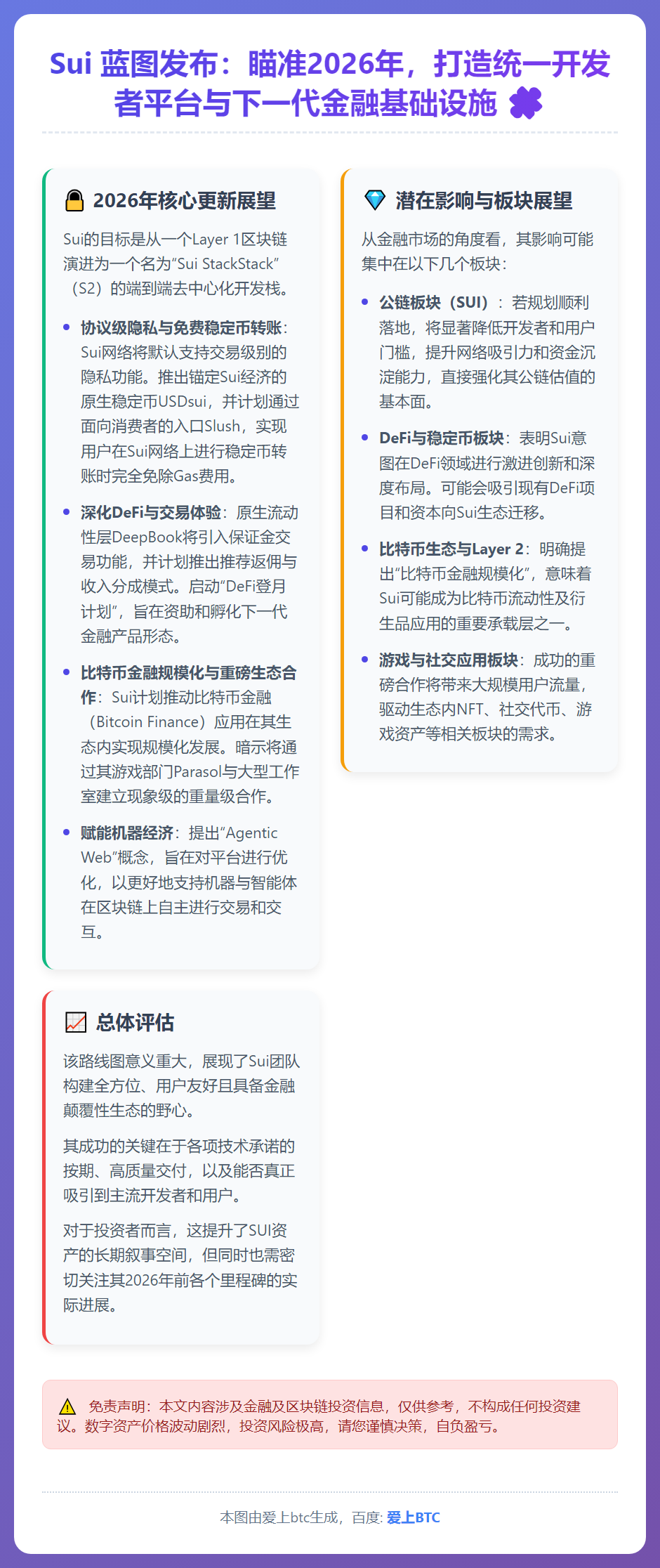Click the bold text 赋能机器经济

point(127,832)
